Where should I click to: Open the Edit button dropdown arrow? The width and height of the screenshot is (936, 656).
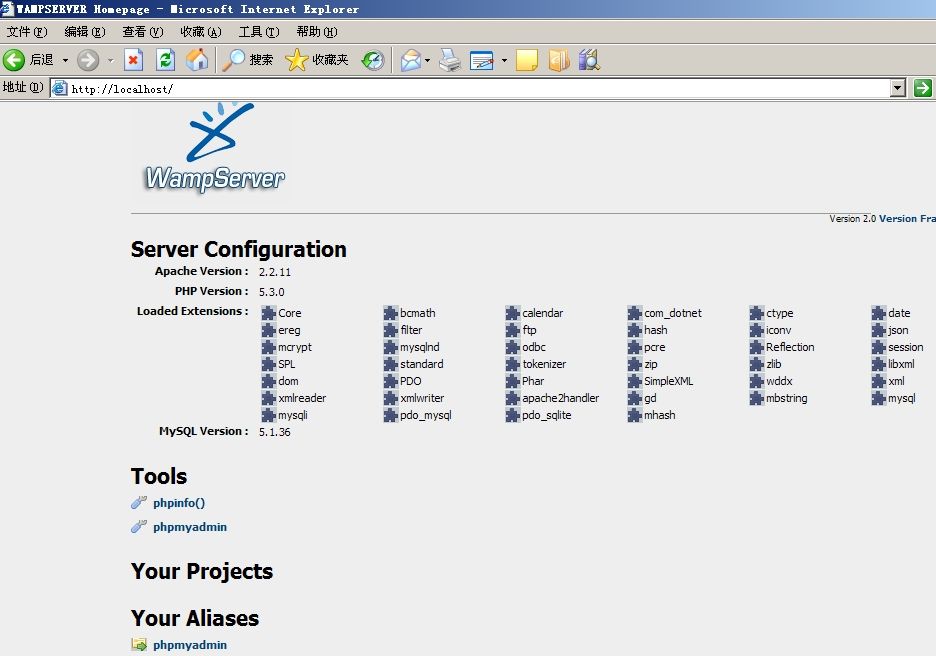click(504, 60)
